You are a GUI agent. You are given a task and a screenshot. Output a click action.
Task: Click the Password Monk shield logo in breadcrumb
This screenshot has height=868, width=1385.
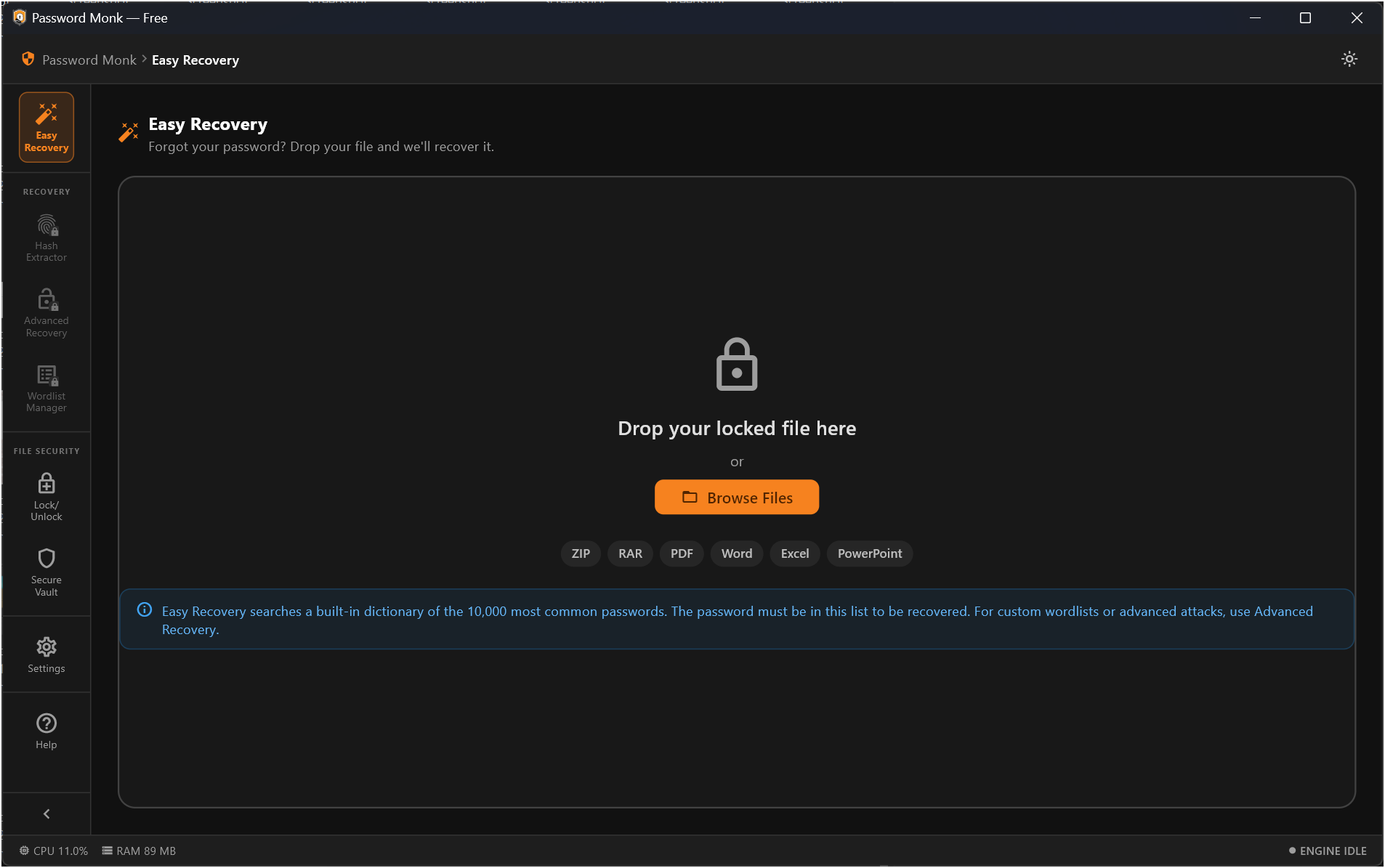[28, 60]
